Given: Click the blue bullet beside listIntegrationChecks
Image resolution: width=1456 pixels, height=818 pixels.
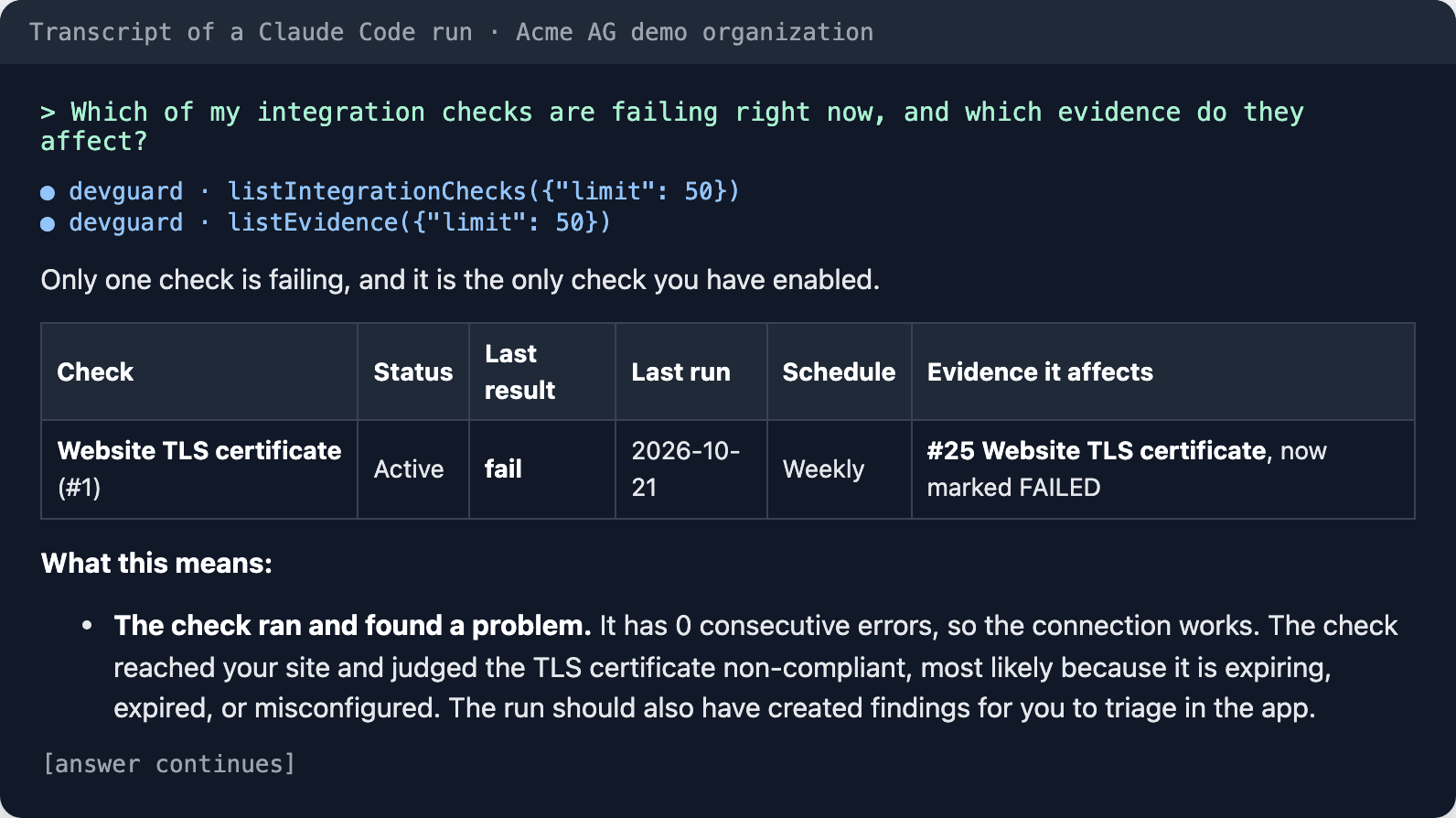Looking at the screenshot, I should coord(48,192).
